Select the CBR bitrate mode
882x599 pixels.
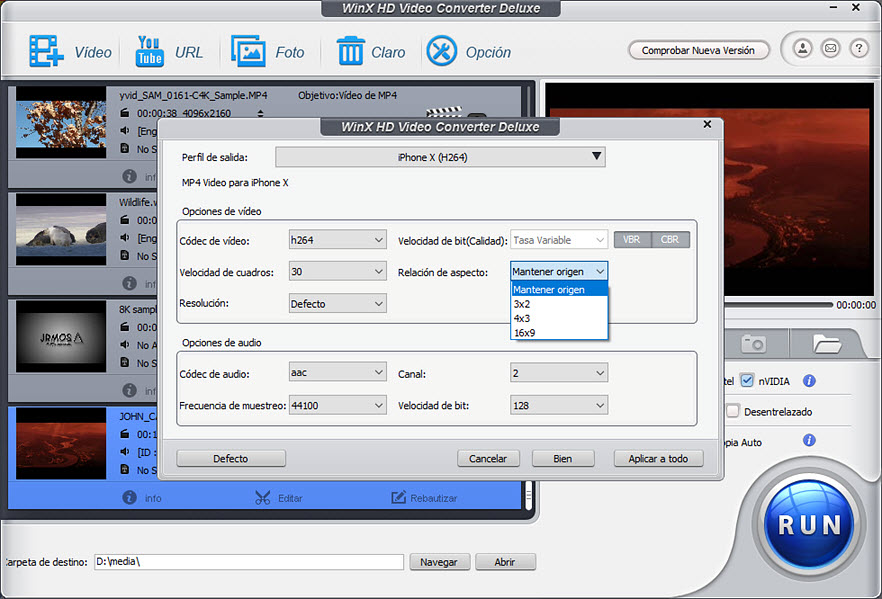[x=670, y=240]
